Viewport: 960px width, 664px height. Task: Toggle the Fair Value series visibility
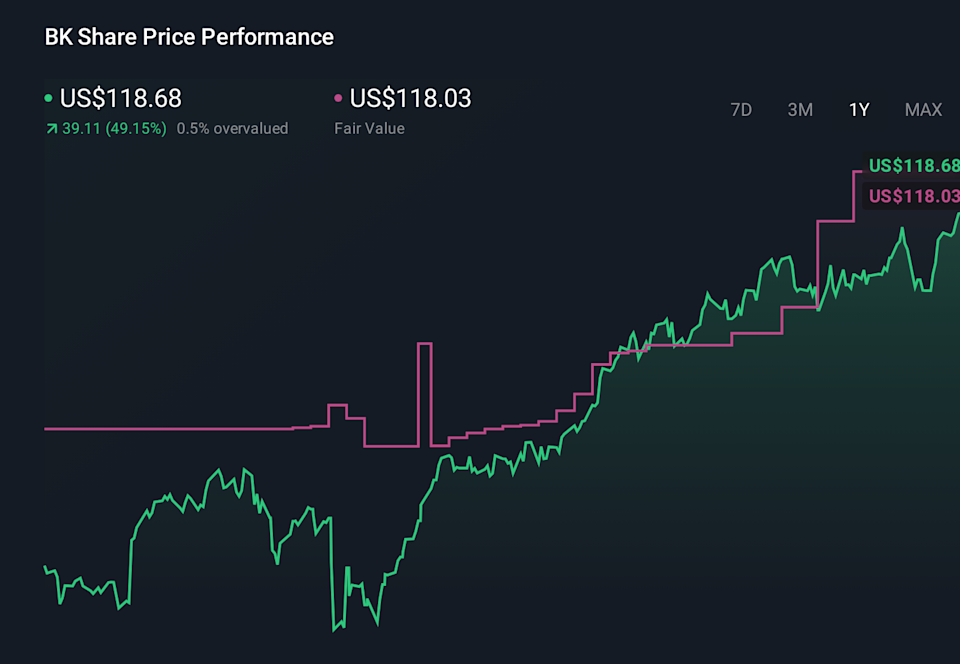click(x=338, y=98)
